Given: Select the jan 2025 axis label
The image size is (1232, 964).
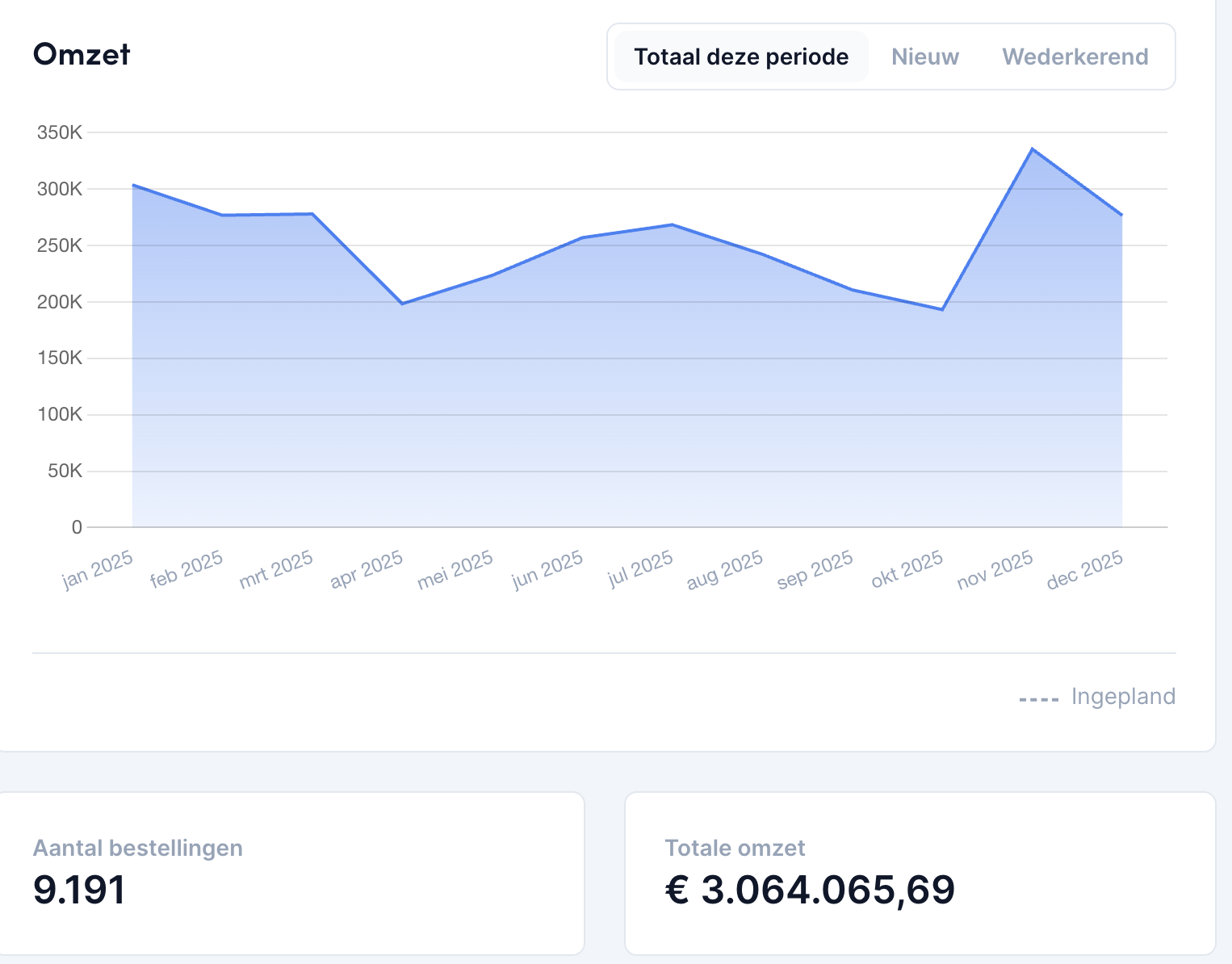Looking at the screenshot, I should (x=98, y=567).
